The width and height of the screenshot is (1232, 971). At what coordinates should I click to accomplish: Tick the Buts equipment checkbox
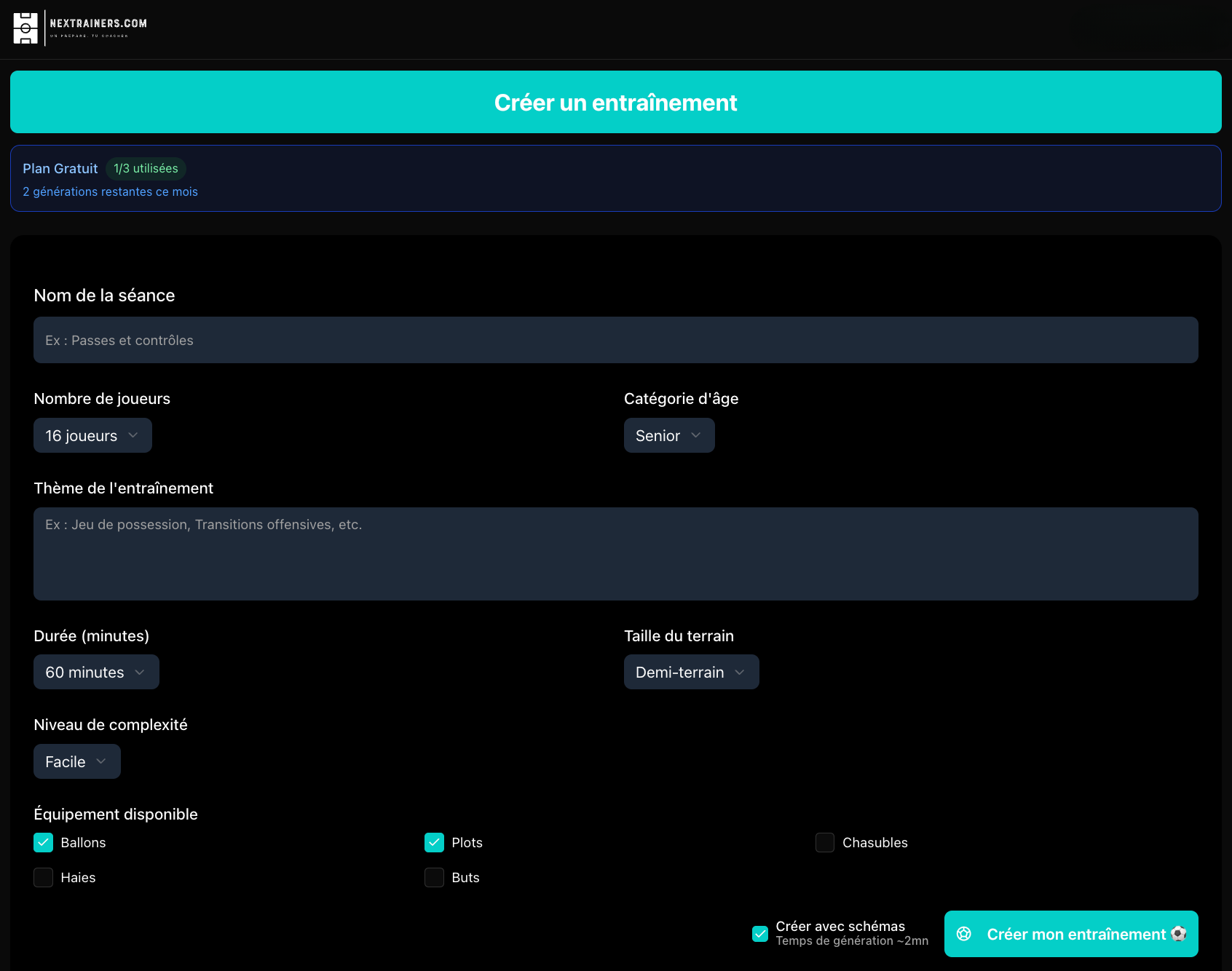(x=434, y=877)
